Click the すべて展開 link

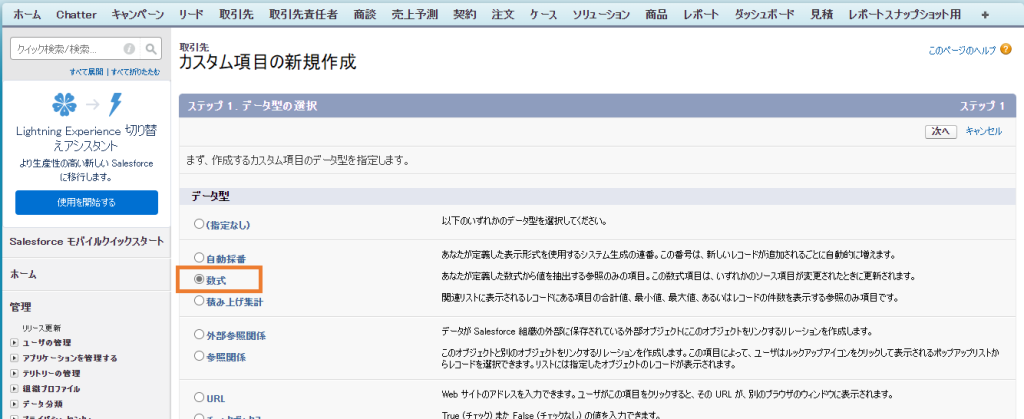pos(86,72)
